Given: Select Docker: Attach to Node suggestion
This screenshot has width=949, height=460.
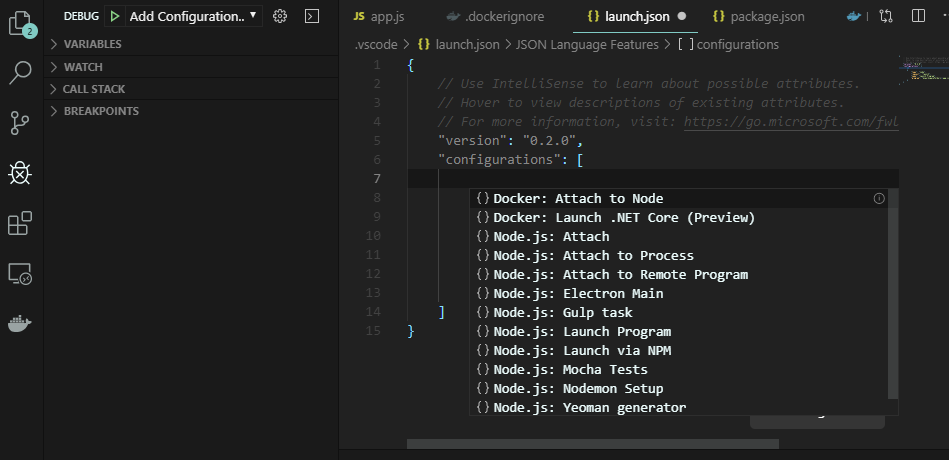Looking at the screenshot, I should click(x=680, y=199).
